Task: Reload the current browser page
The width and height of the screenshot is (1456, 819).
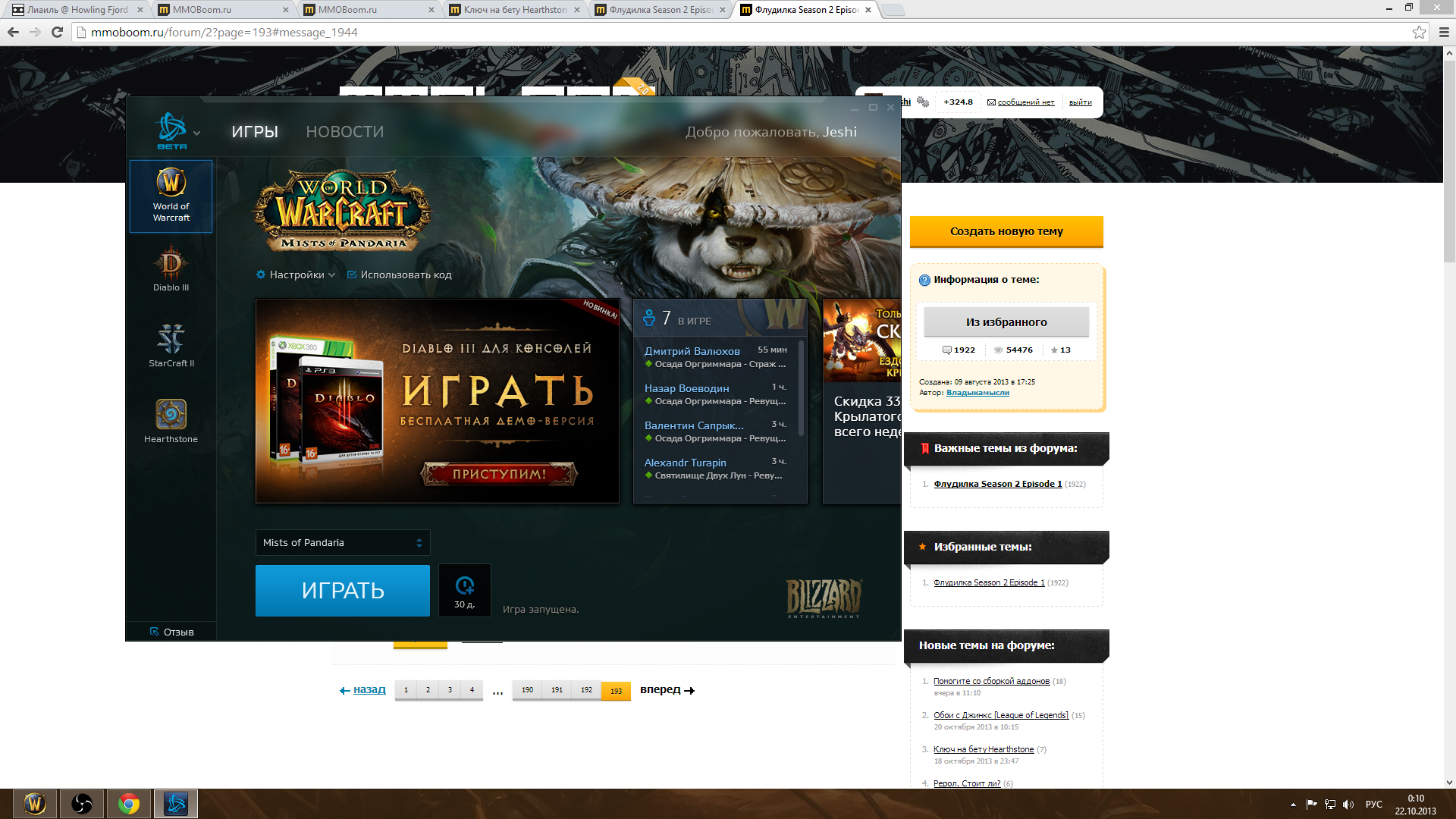Action: click(x=57, y=32)
